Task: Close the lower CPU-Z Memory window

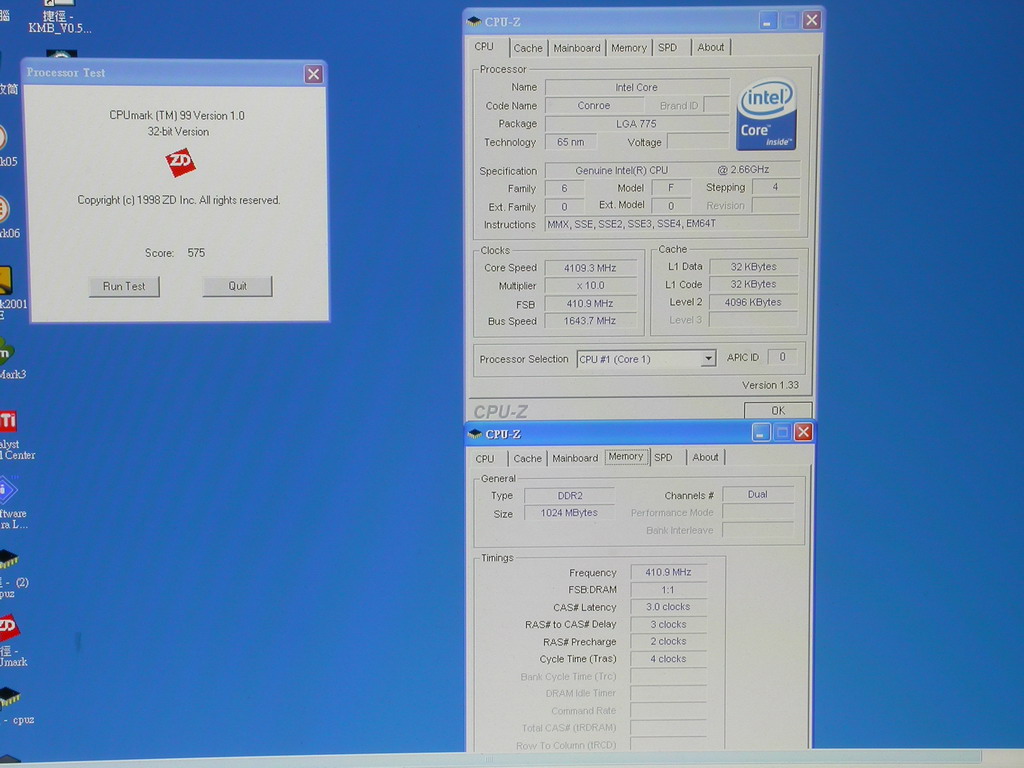Action: pos(803,432)
